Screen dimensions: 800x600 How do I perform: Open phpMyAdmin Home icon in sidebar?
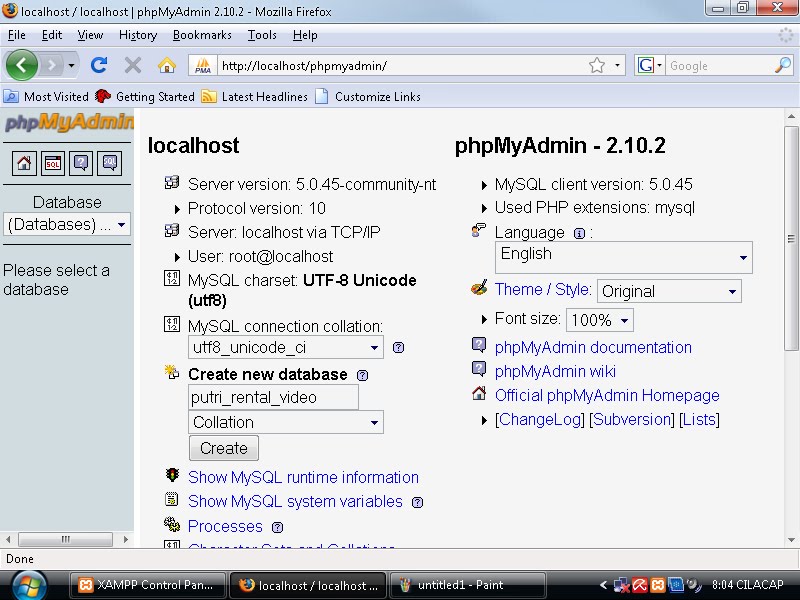pos(24,163)
